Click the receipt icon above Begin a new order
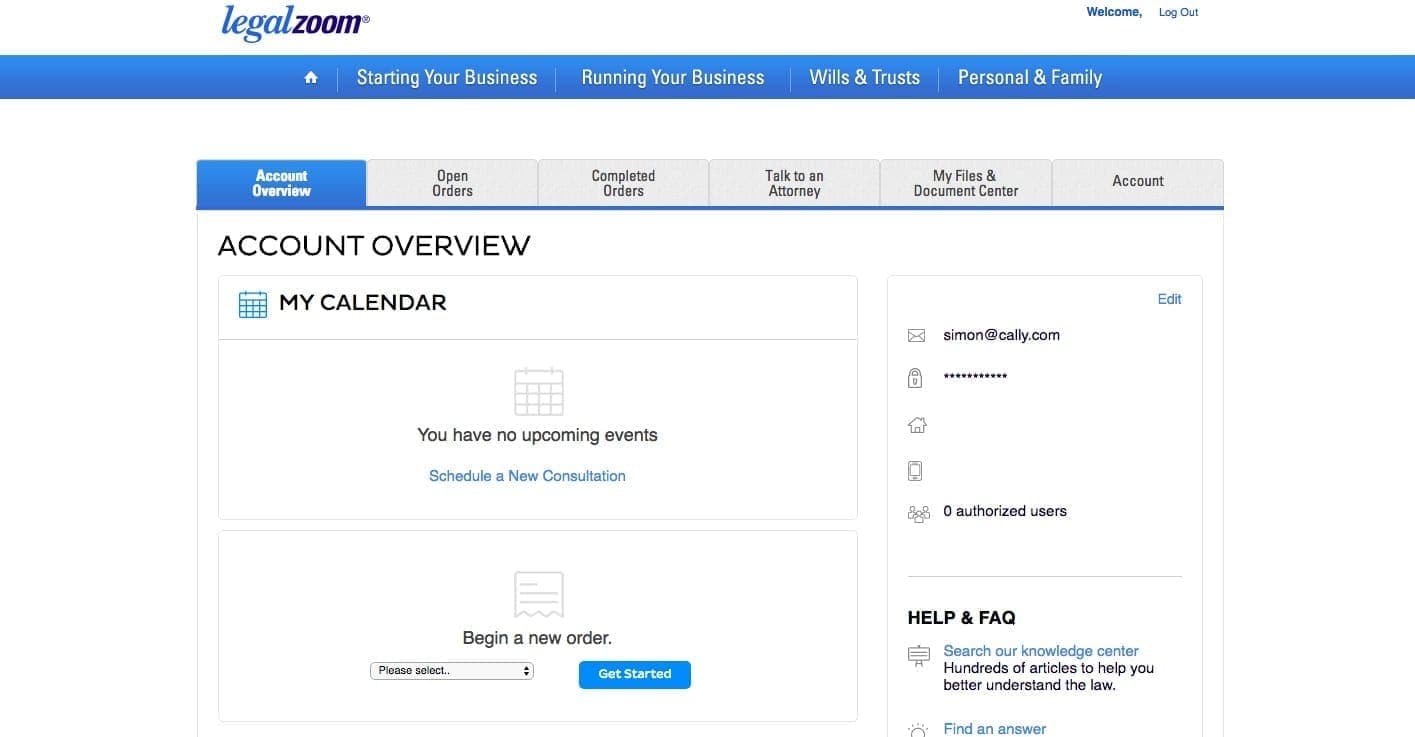Image resolution: width=1415 pixels, height=737 pixels. point(539,594)
